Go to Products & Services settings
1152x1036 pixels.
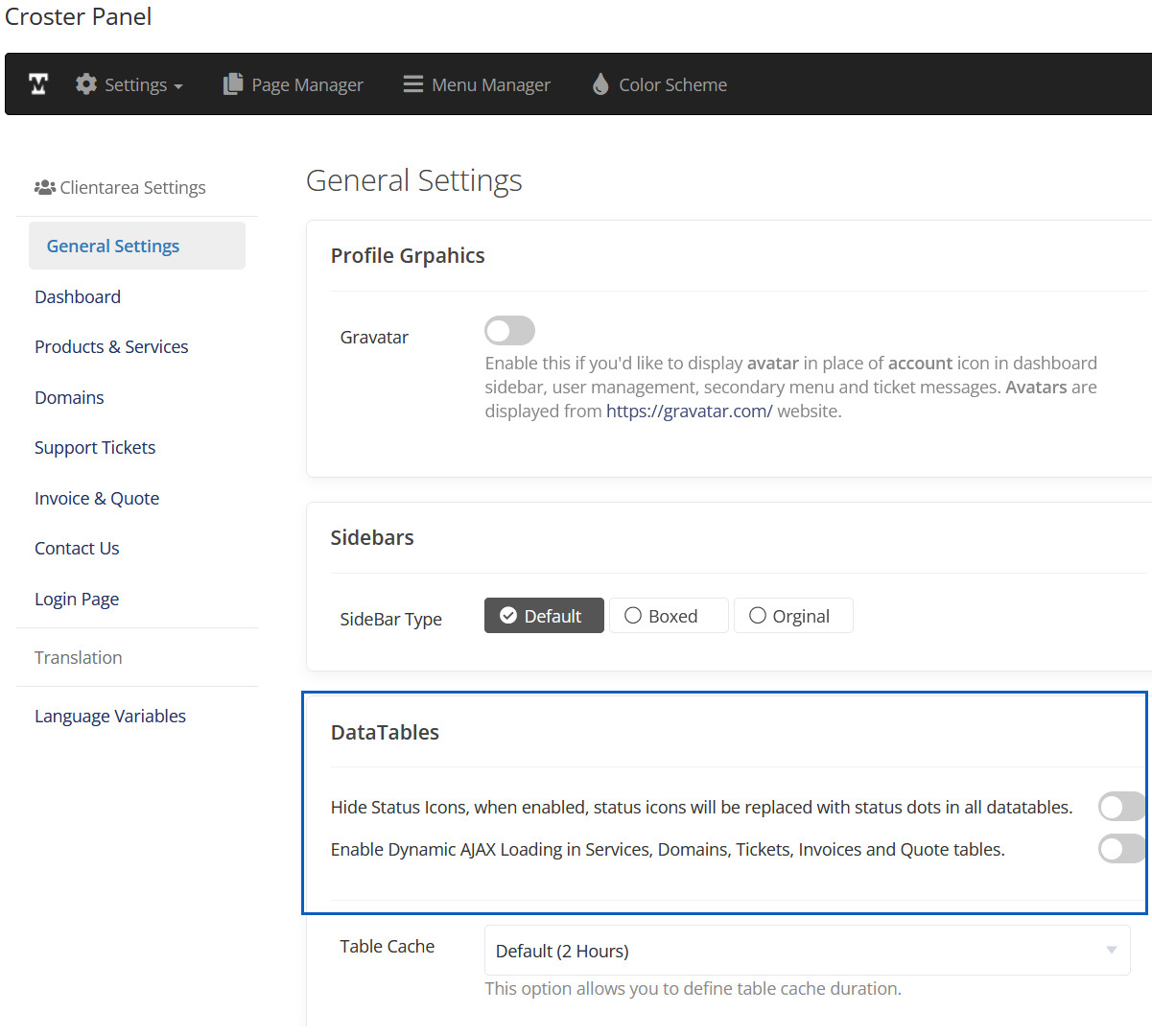(x=111, y=347)
